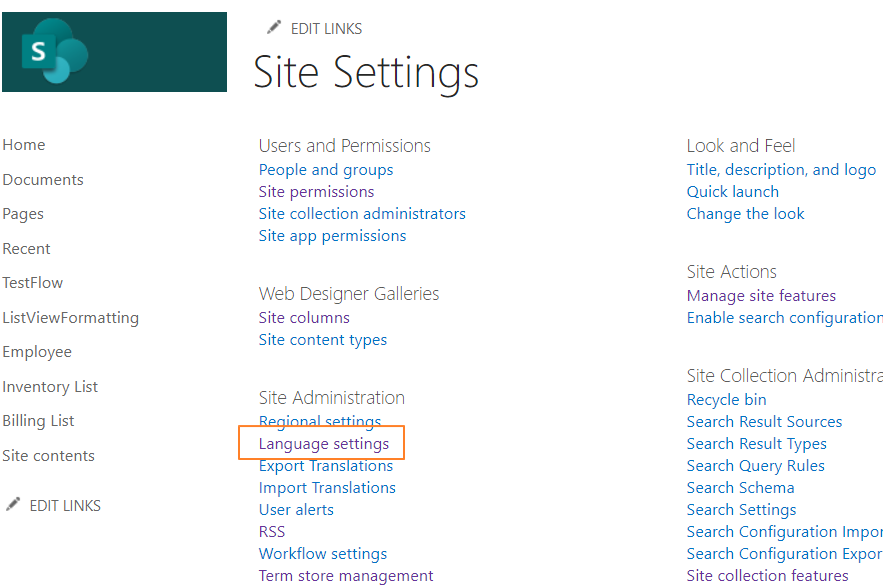Open Site permissions settings
This screenshot has width=883, height=588.
click(x=316, y=191)
